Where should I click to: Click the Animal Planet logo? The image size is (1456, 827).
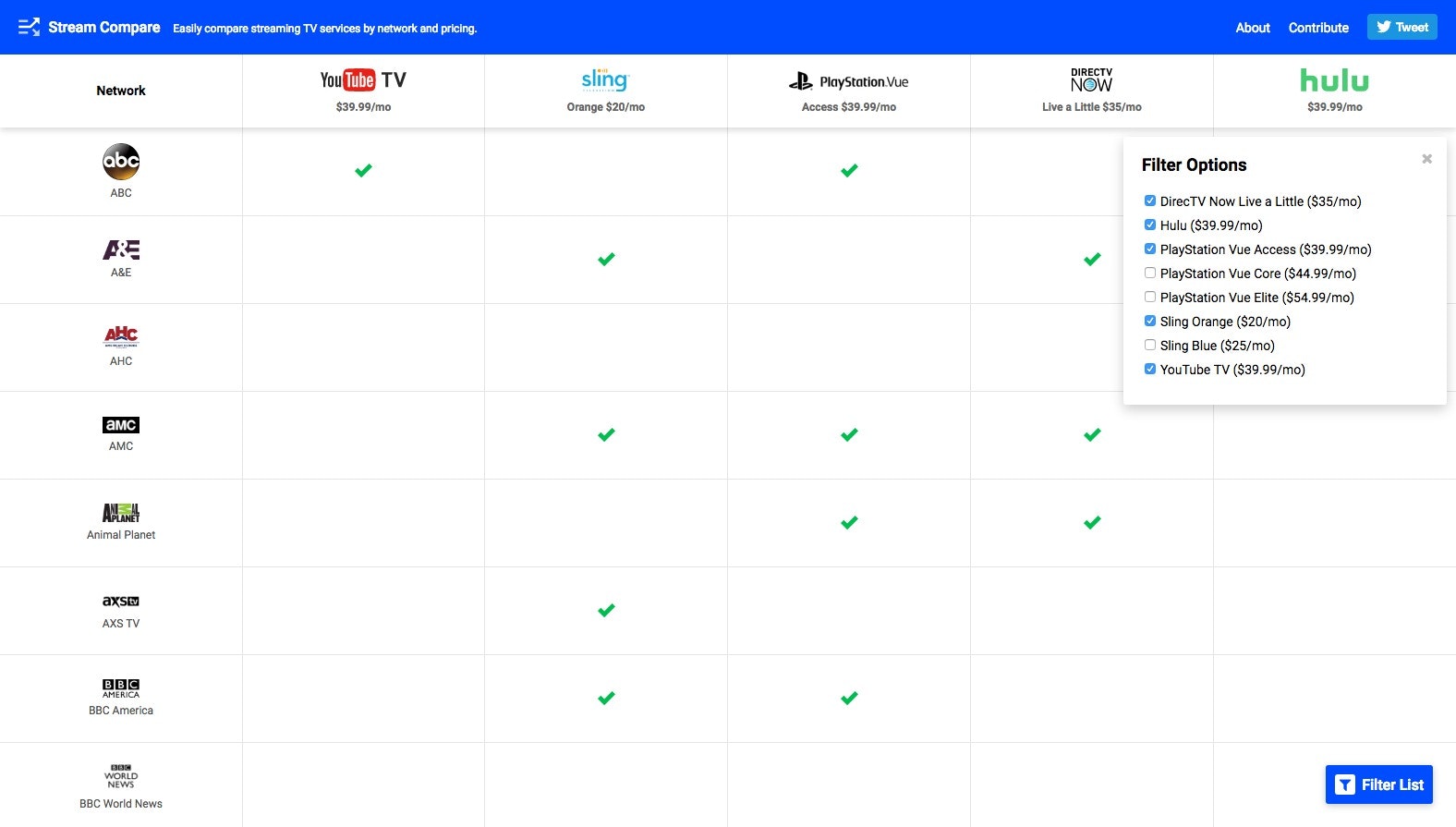coord(121,513)
